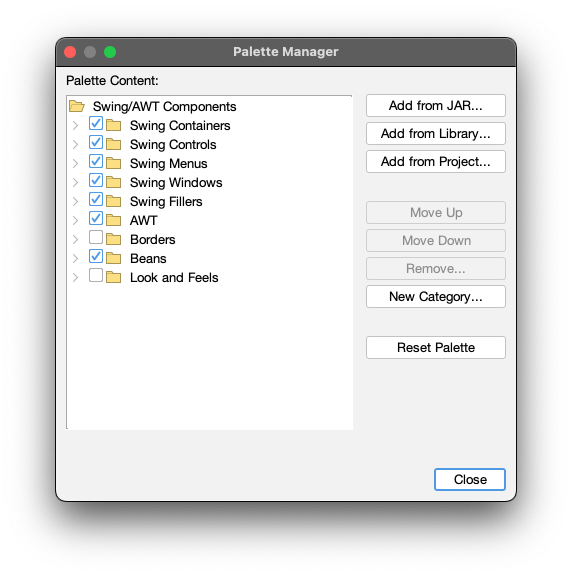The image size is (572, 575).
Task: Select the Beans category label
Action: [x=148, y=259]
